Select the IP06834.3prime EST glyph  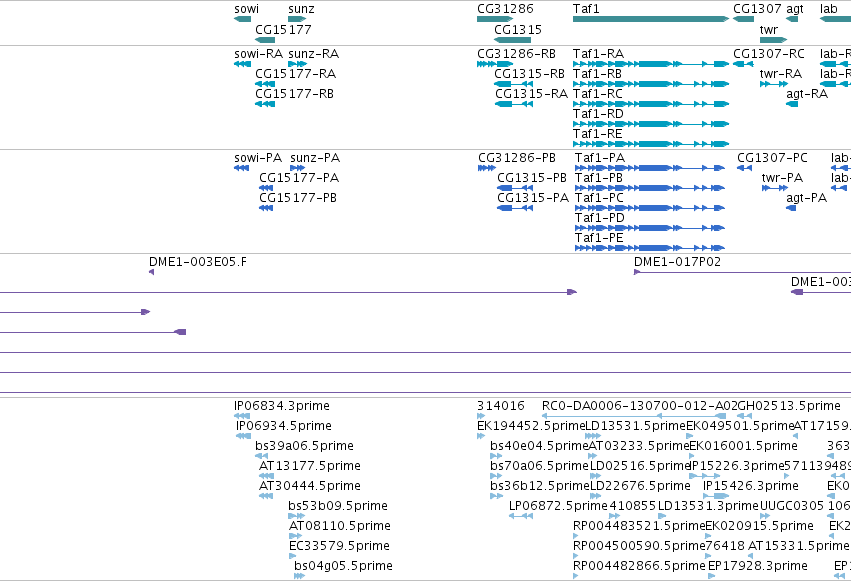[x=242, y=416]
